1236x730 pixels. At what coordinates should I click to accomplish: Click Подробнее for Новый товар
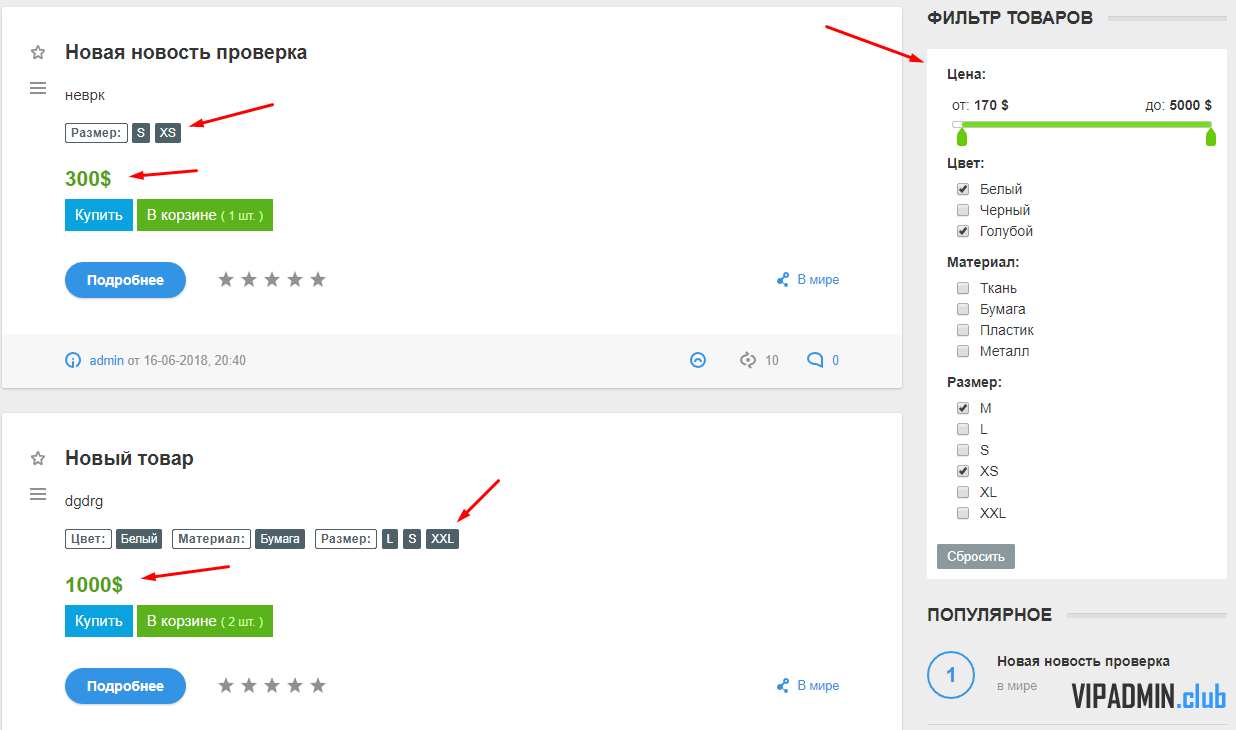pos(125,686)
